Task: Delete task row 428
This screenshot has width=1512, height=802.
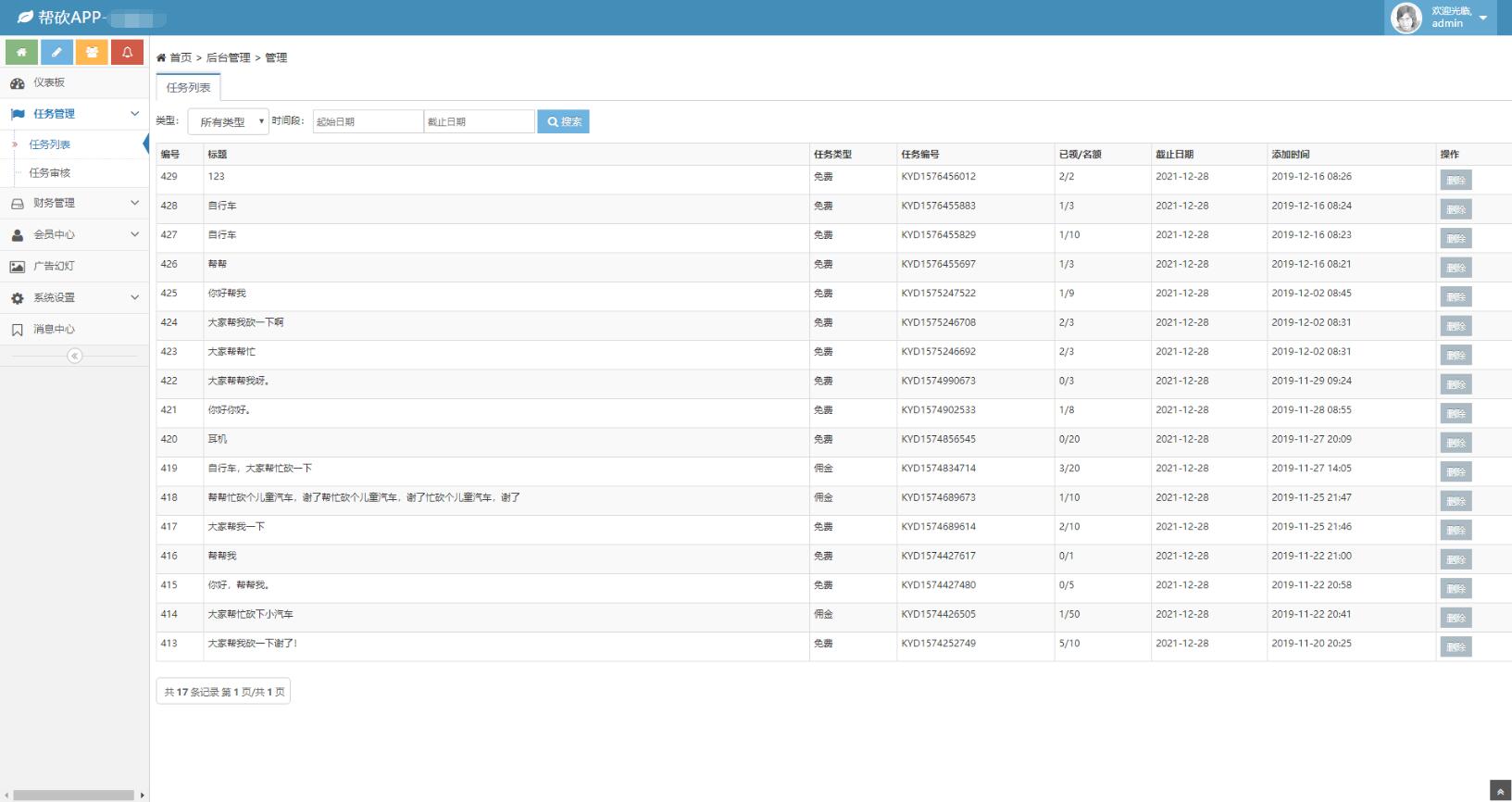Action: click(x=1456, y=209)
